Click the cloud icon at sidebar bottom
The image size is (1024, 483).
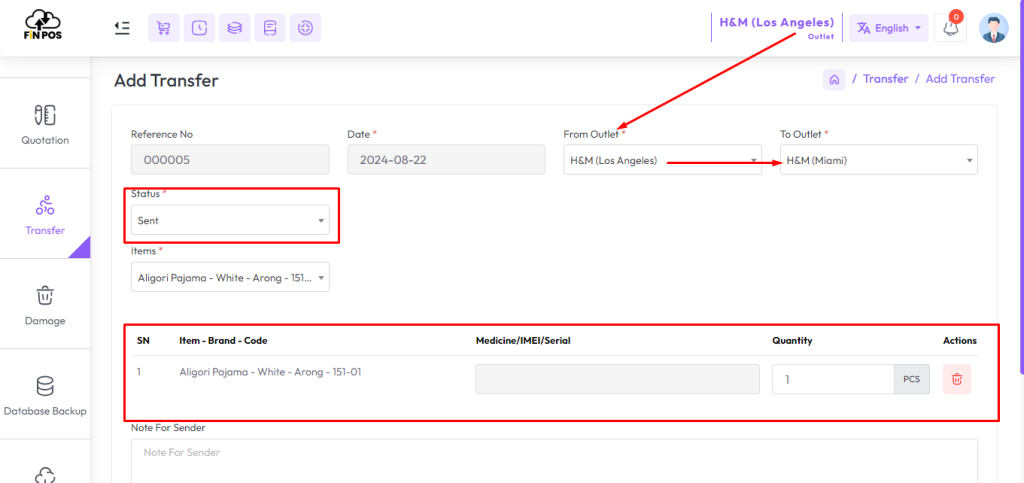click(x=45, y=474)
